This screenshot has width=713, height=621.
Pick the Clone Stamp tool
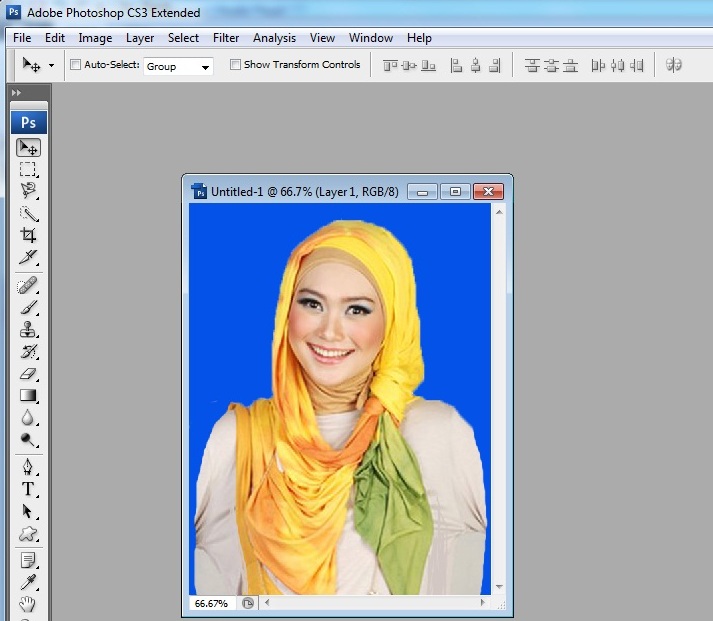(28, 329)
